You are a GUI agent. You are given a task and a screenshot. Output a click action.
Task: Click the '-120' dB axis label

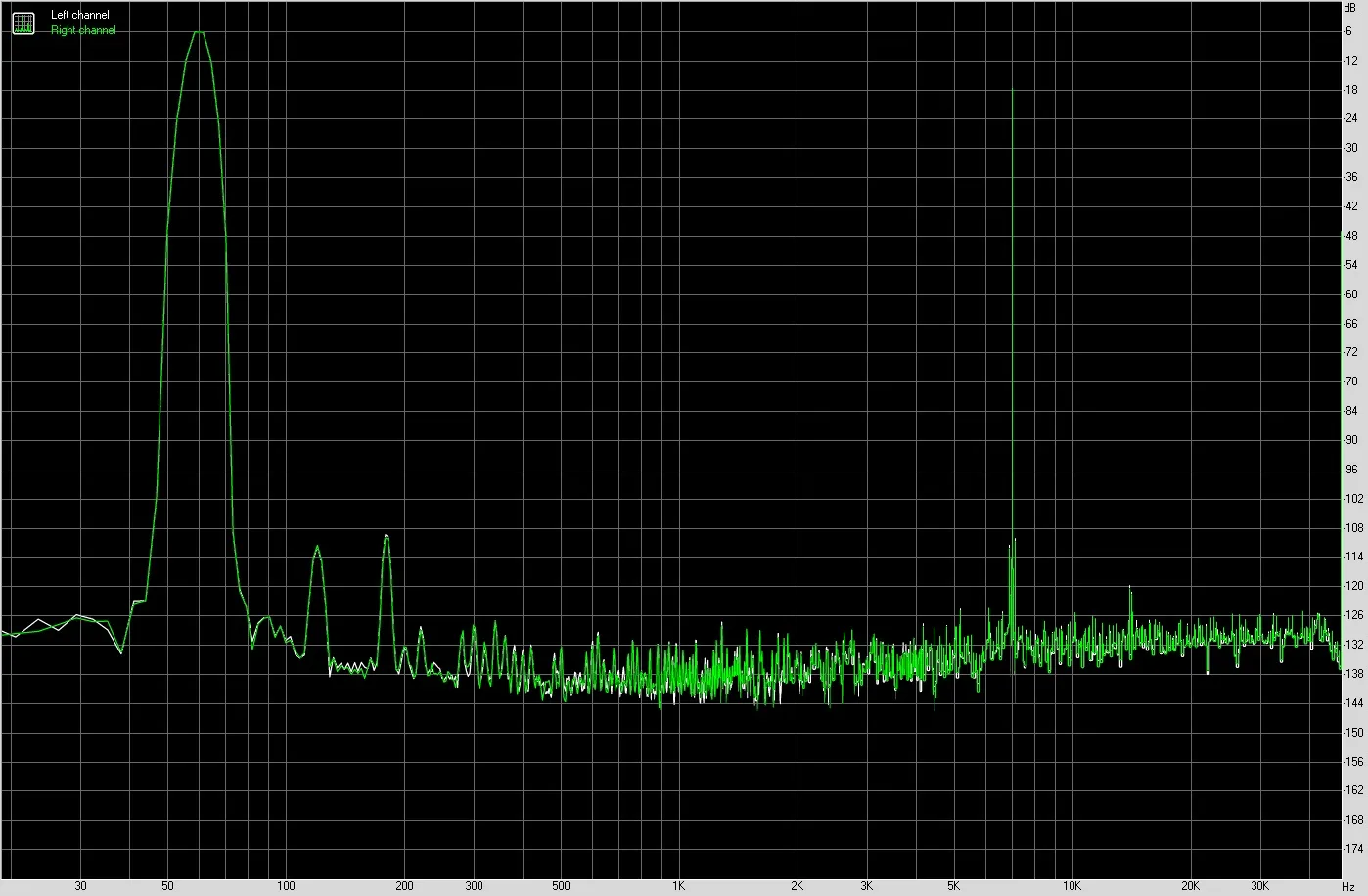pyautogui.click(x=1353, y=586)
